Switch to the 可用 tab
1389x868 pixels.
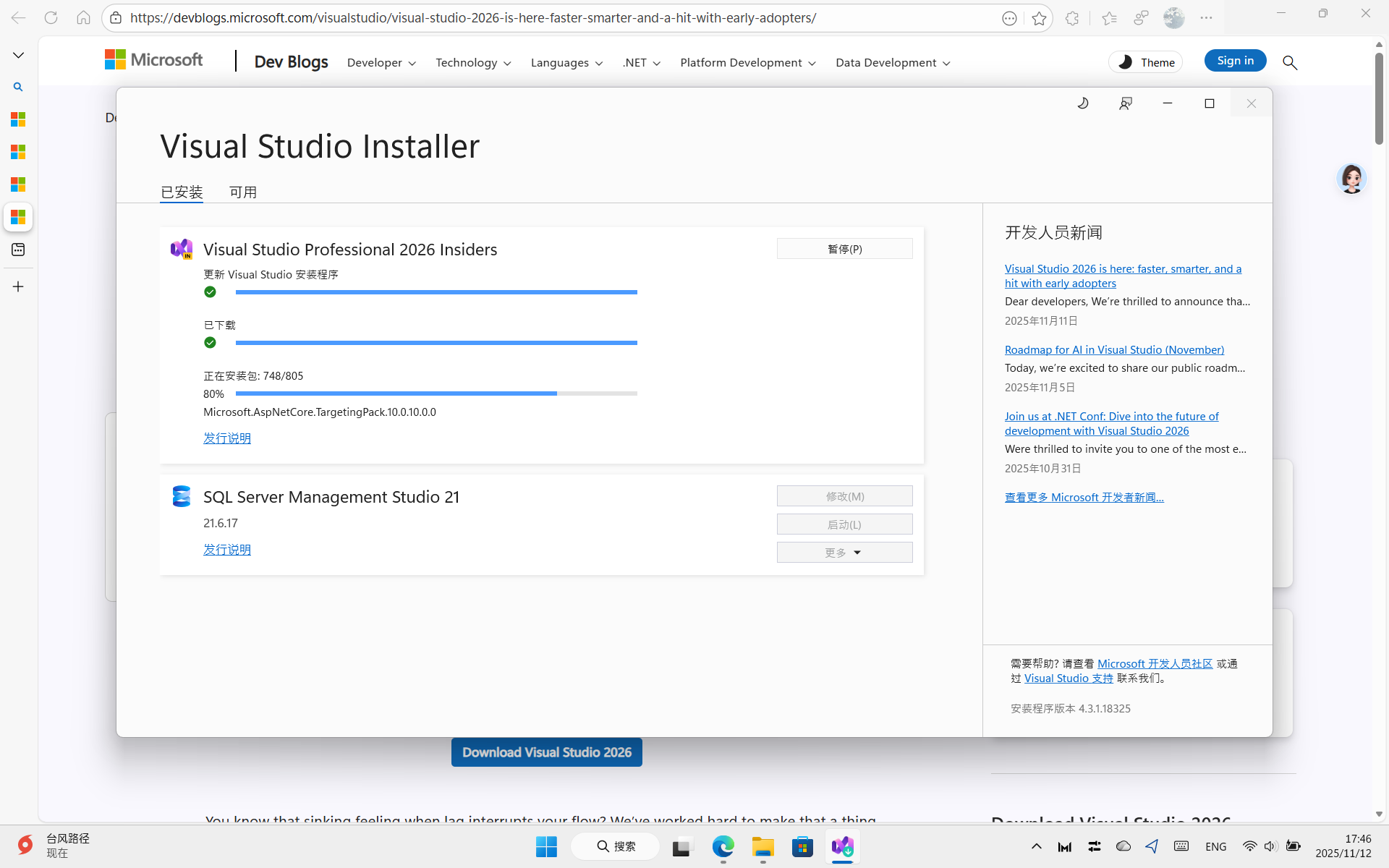(x=243, y=192)
